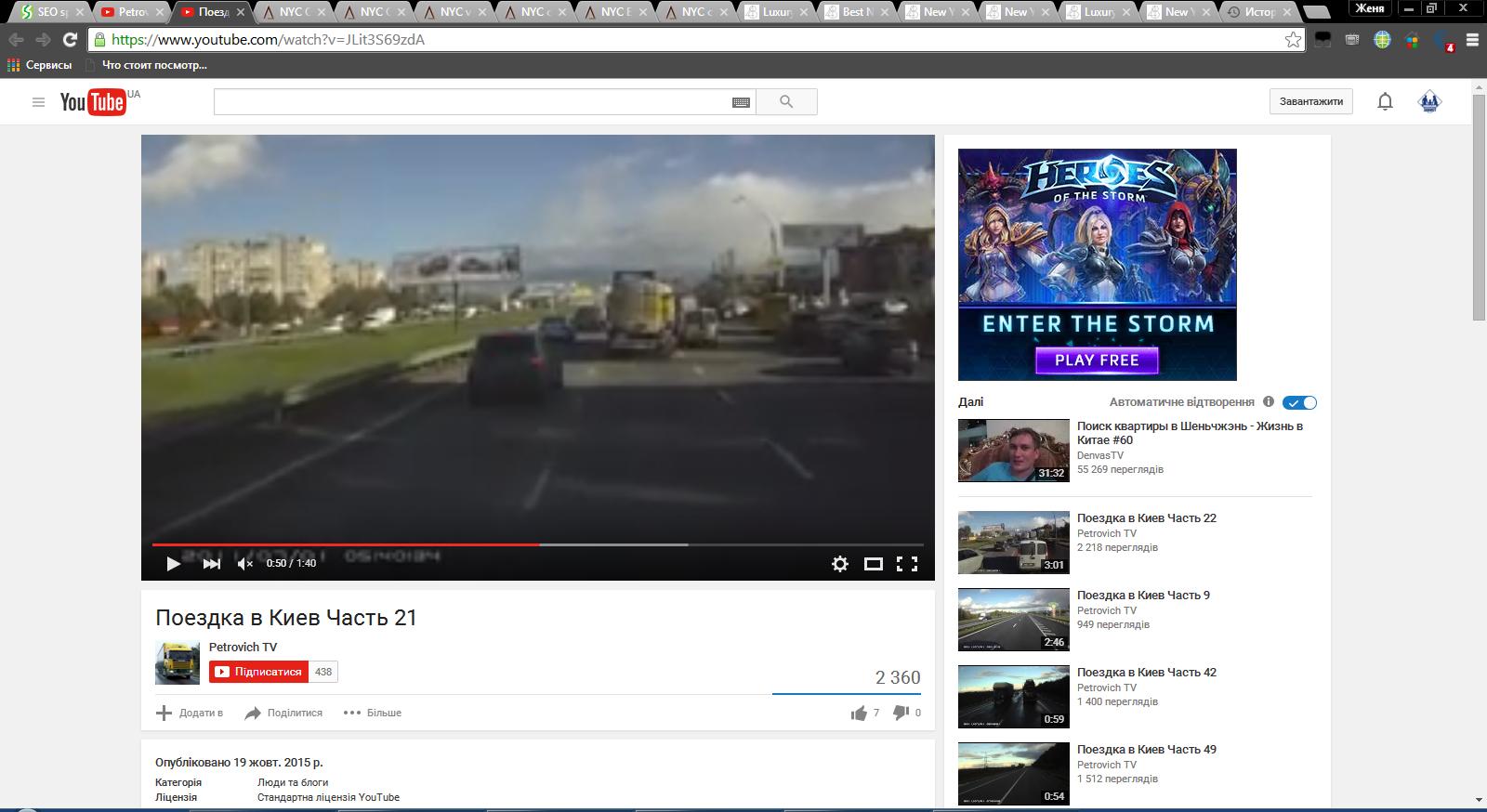Share the video via Поділитися
The image size is (1487, 812).
(x=283, y=713)
